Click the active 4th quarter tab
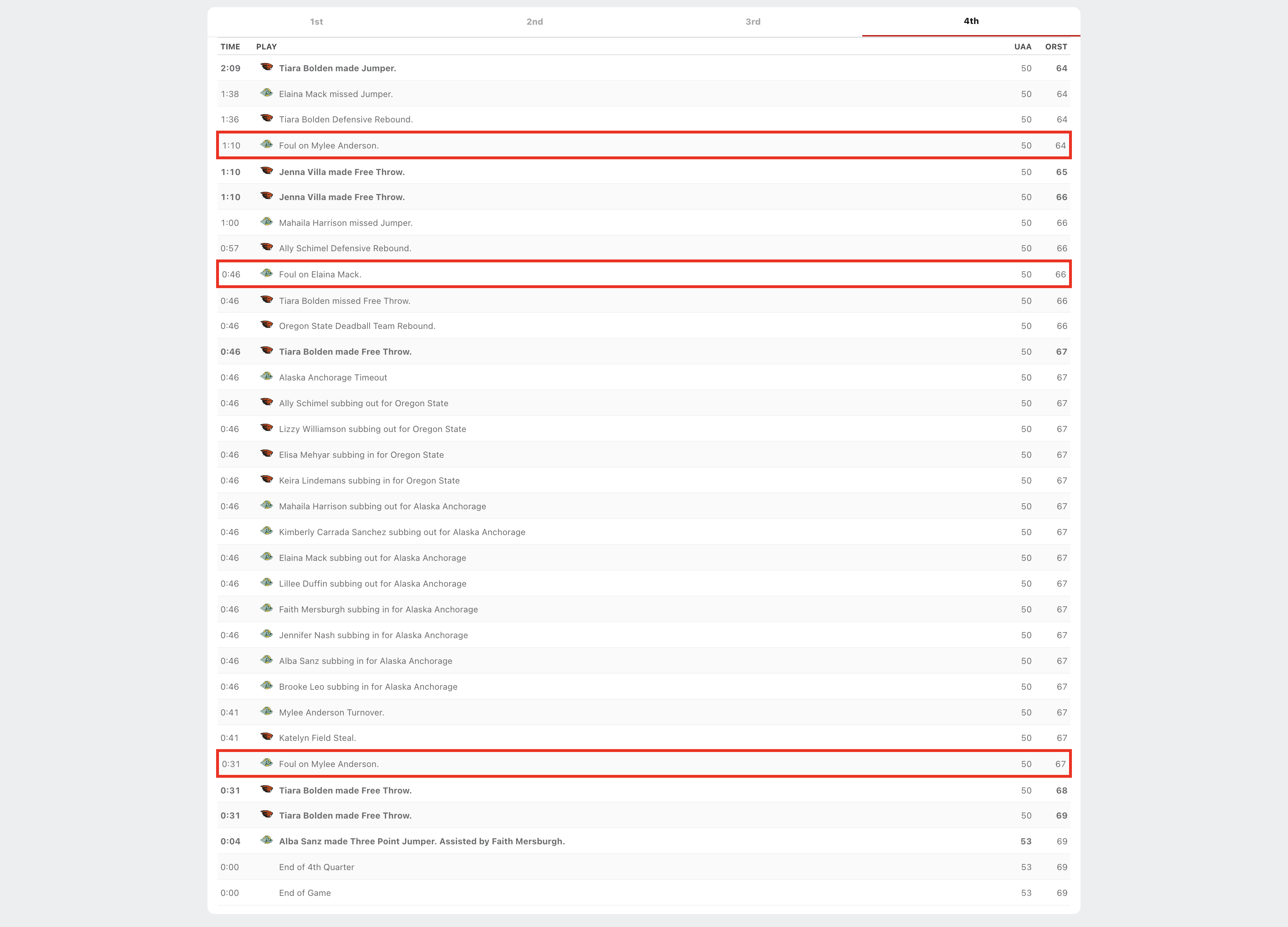This screenshot has height=927, width=1288. pyautogui.click(x=971, y=21)
